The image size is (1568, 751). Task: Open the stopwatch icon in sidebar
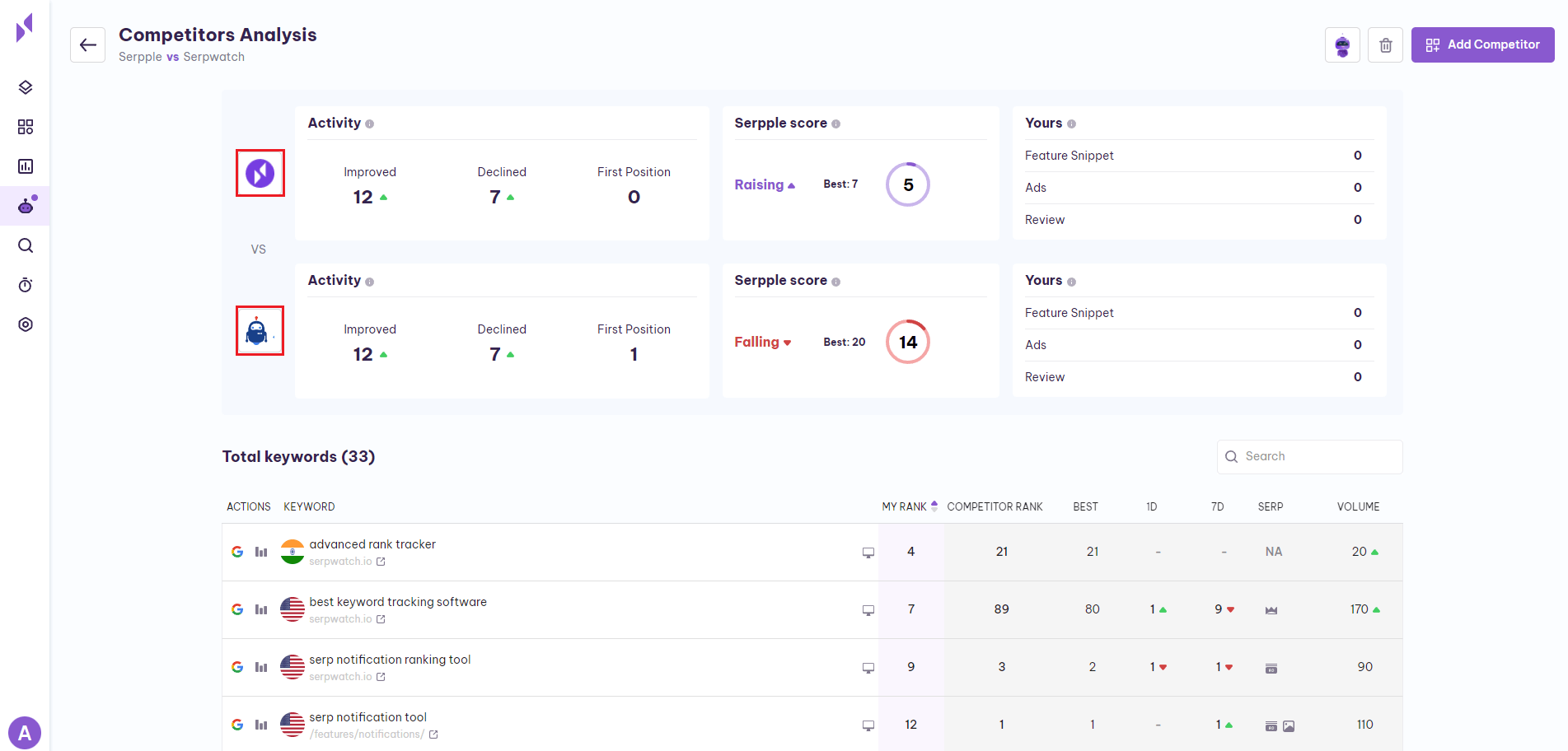(26, 285)
